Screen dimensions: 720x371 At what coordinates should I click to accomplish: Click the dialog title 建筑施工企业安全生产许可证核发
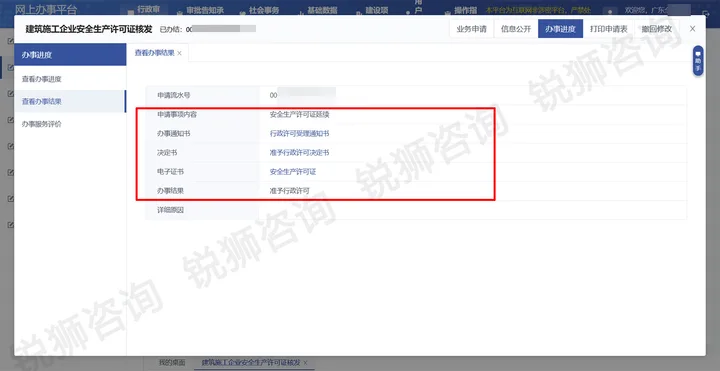[x=89, y=29]
